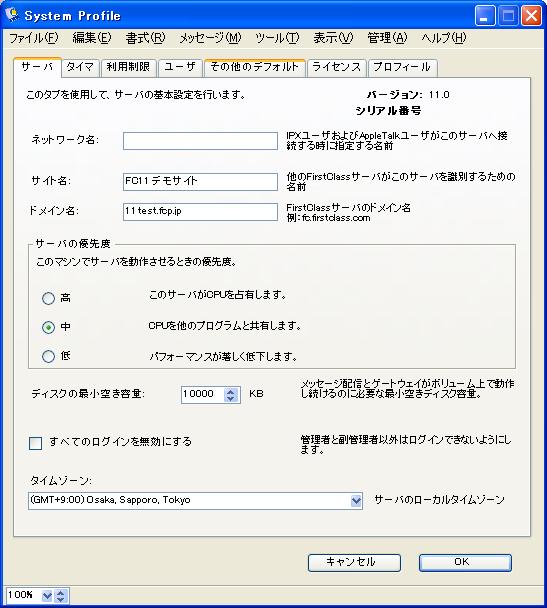
Task: Enable すべてのログインを無効にする checkbox
Action: pos(36,443)
